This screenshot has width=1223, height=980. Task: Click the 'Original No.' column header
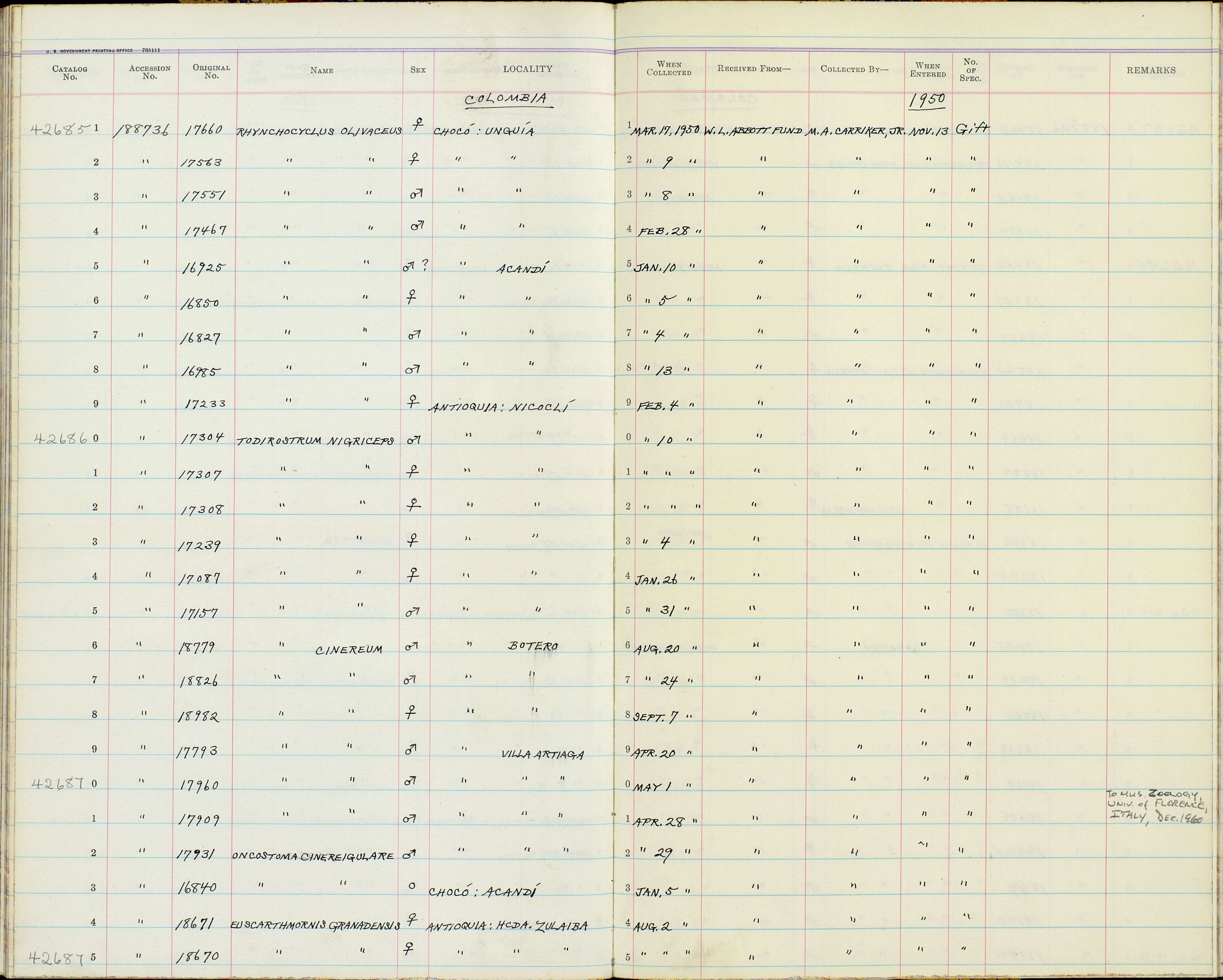point(211,72)
